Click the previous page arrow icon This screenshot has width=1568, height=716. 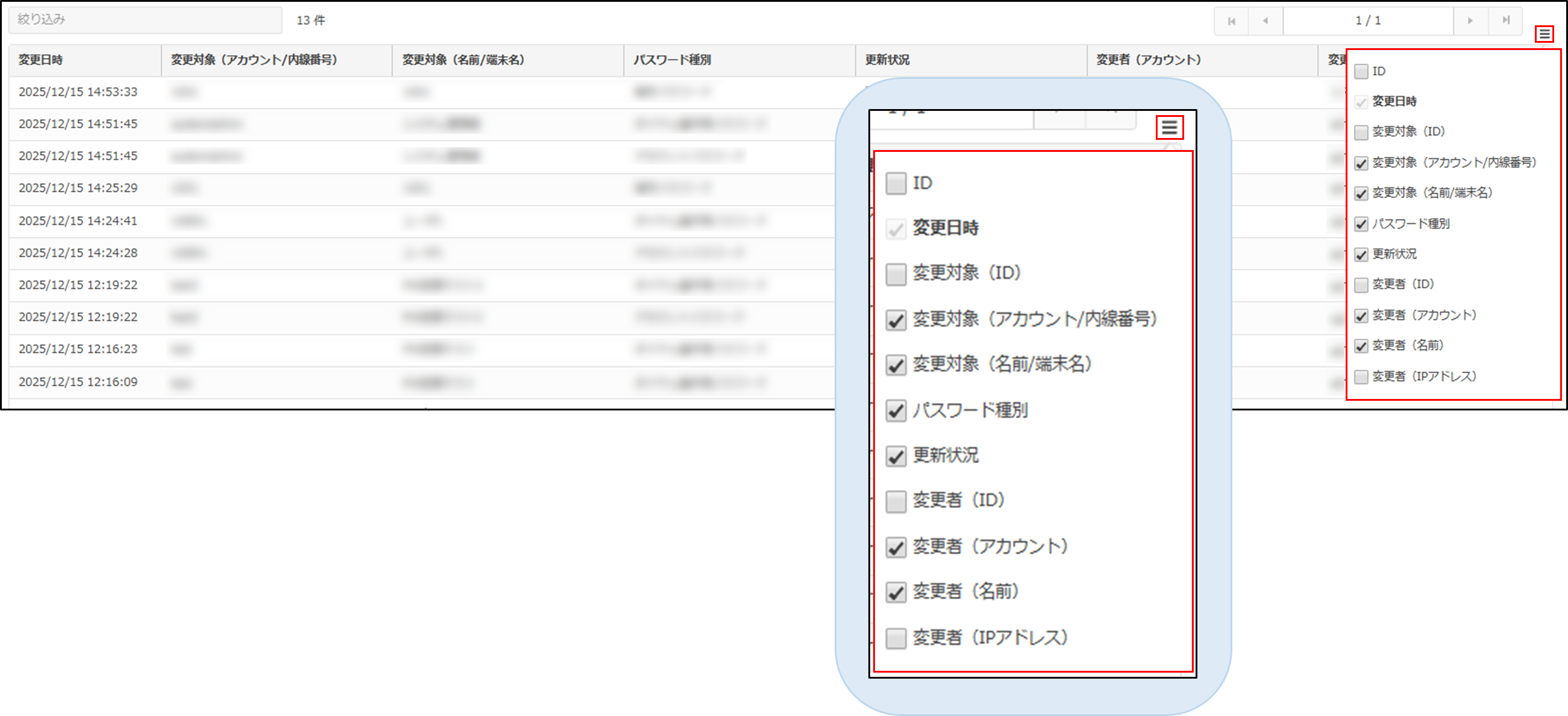[1265, 21]
